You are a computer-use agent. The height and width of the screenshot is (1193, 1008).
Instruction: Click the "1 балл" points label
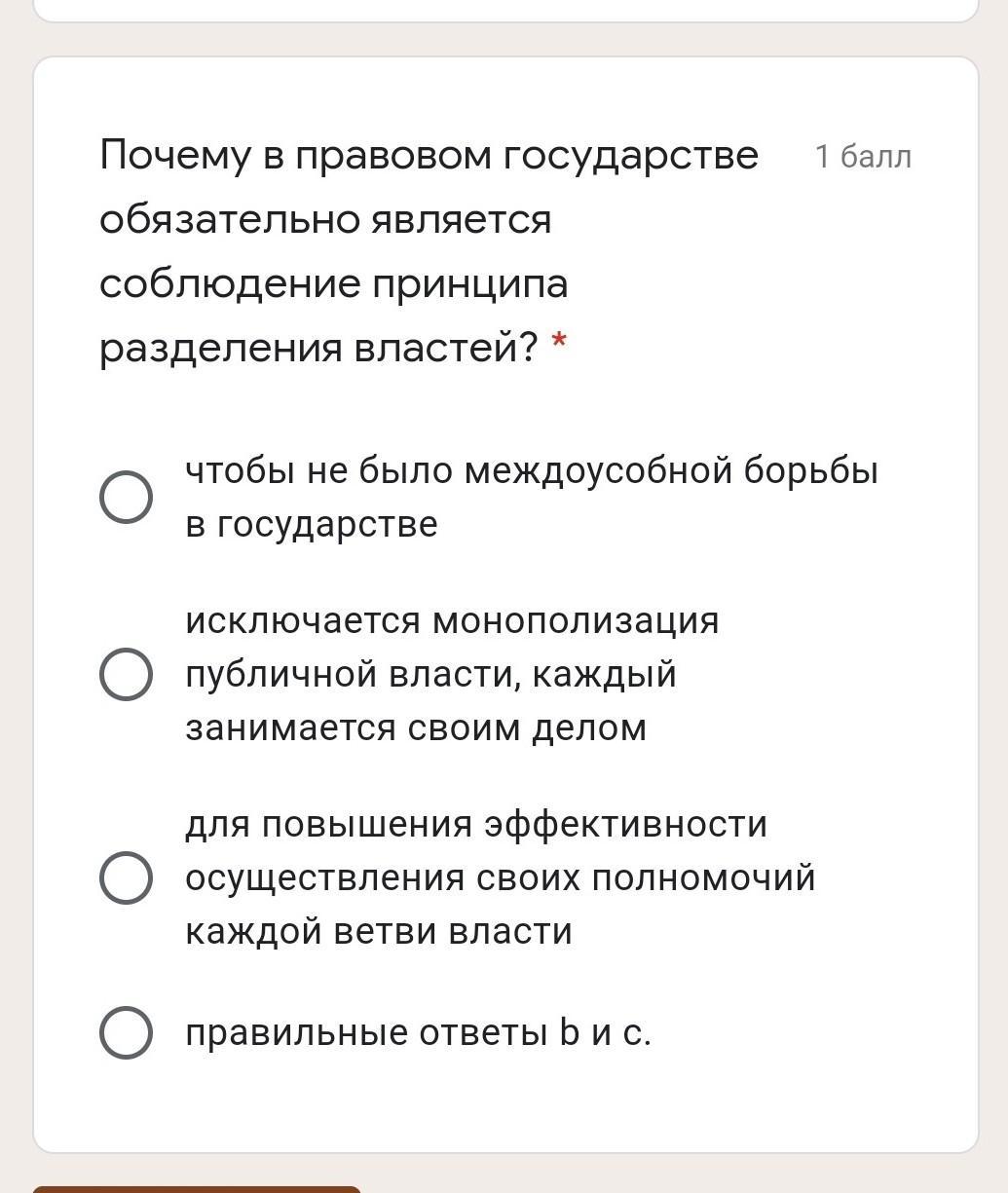[863, 157]
